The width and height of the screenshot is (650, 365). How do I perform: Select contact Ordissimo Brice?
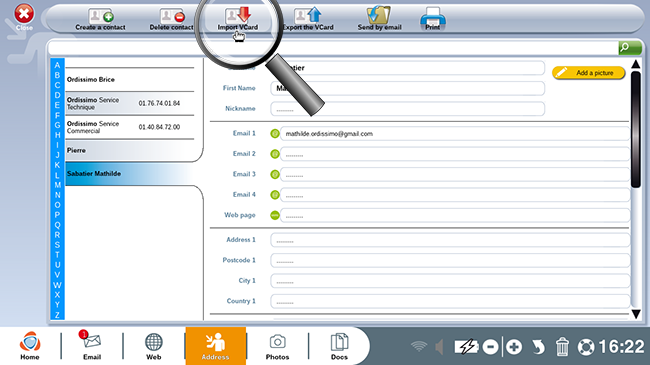[x=130, y=80]
